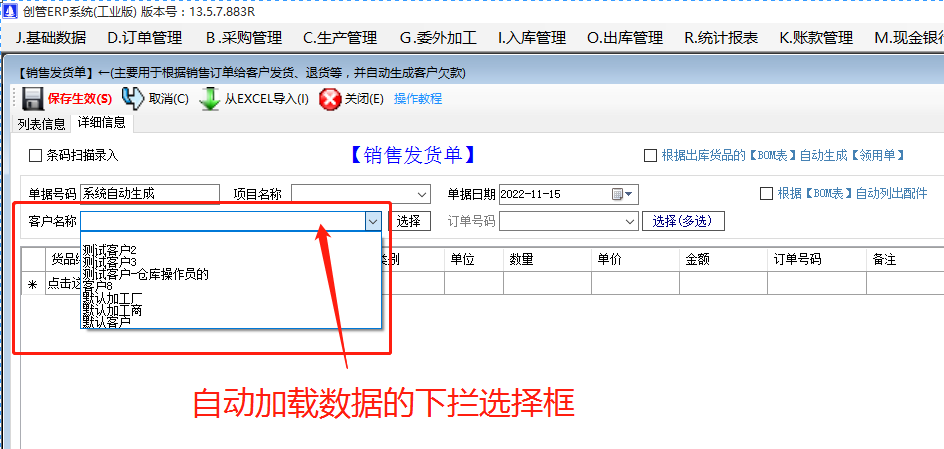Click the 数量 column header
Viewport: 944px width, 449px height.
tap(548, 259)
